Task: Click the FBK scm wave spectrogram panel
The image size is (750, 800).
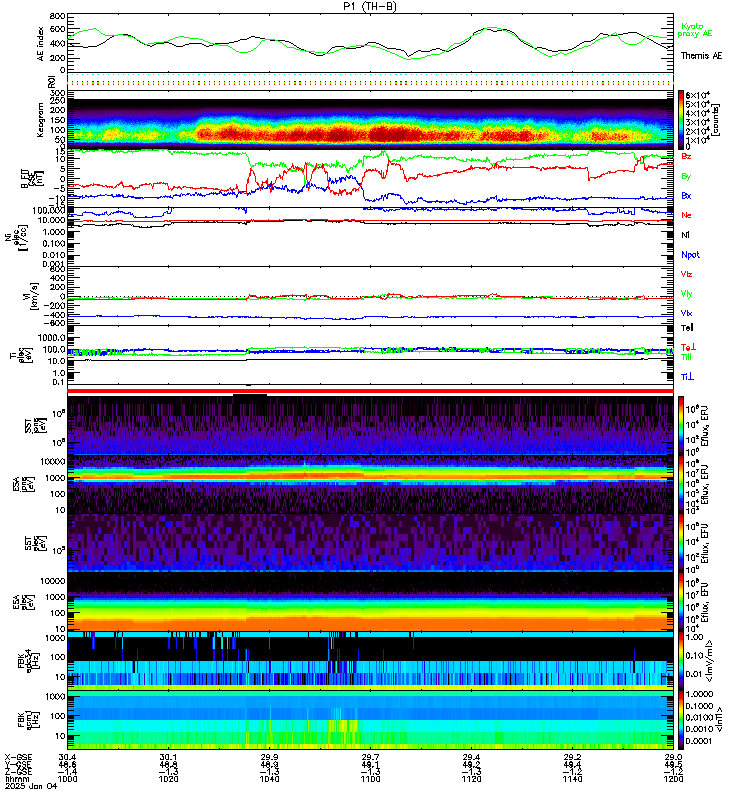Action: point(370,720)
